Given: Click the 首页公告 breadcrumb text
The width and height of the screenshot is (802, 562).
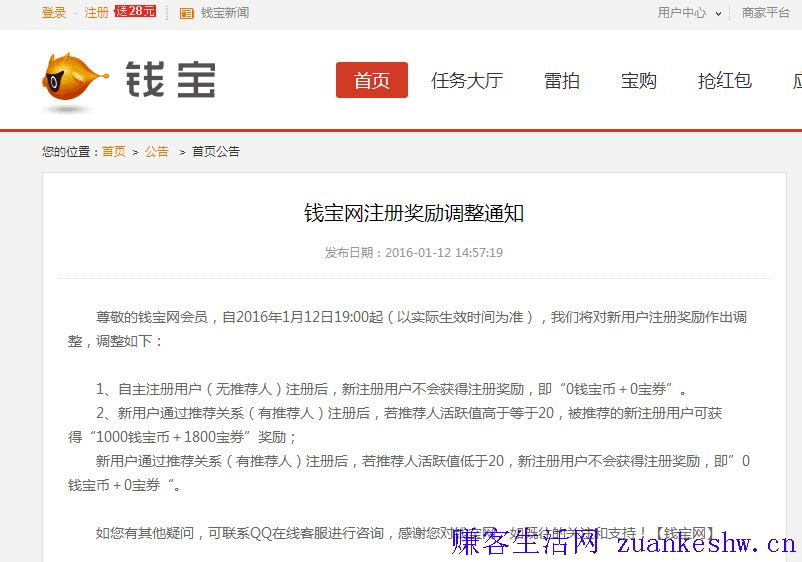Looking at the screenshot, I should 216,151.
